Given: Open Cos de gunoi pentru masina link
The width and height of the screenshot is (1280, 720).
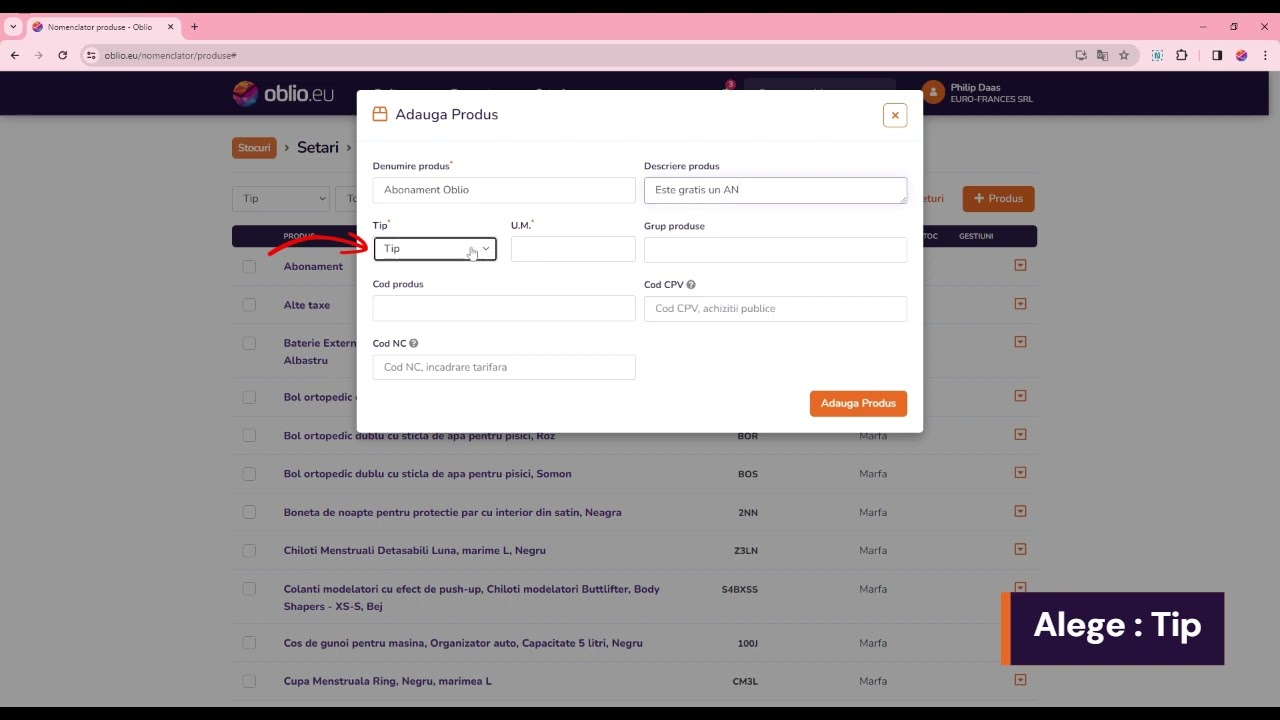Looking at the screenshot, I should coord(463,643).
